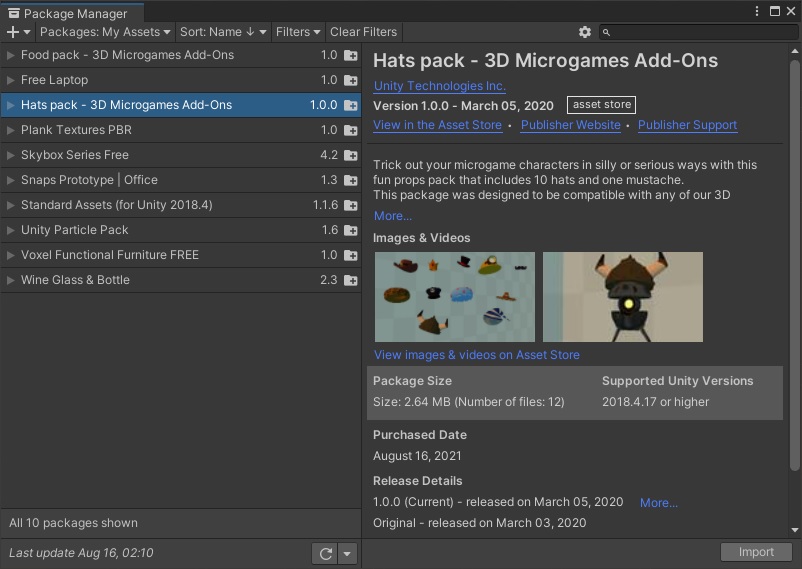Select the Package Manager tab
Viewport: 802px width, 569px height.
tap(72, 13)
